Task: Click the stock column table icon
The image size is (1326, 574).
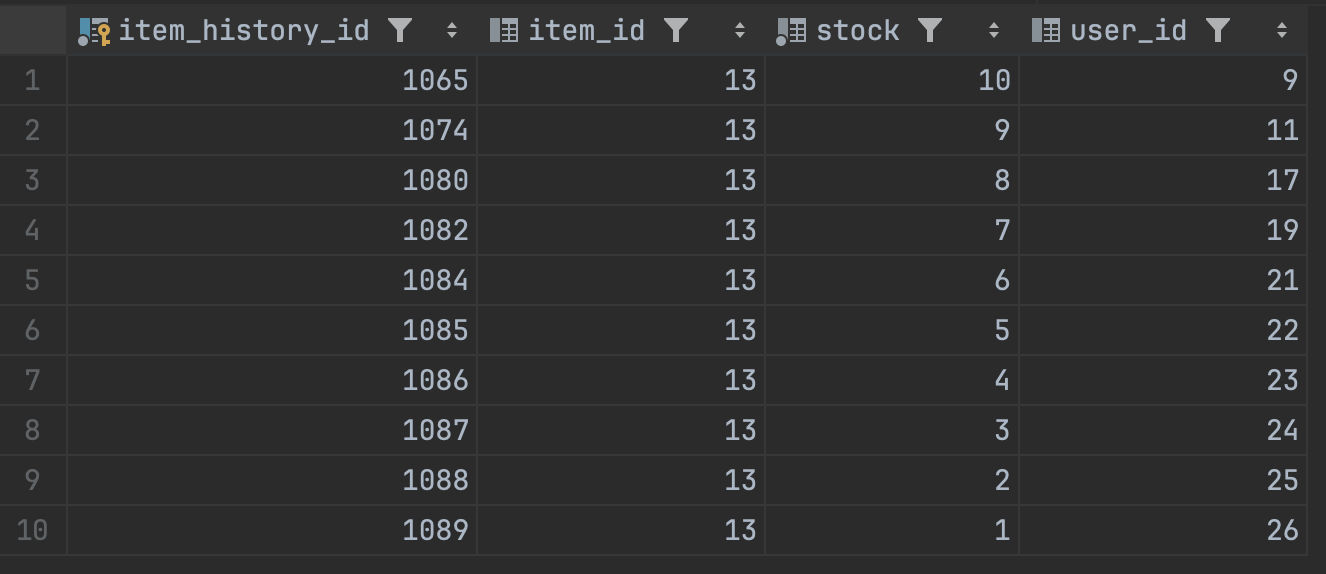Action: click(x=791, y=32)
